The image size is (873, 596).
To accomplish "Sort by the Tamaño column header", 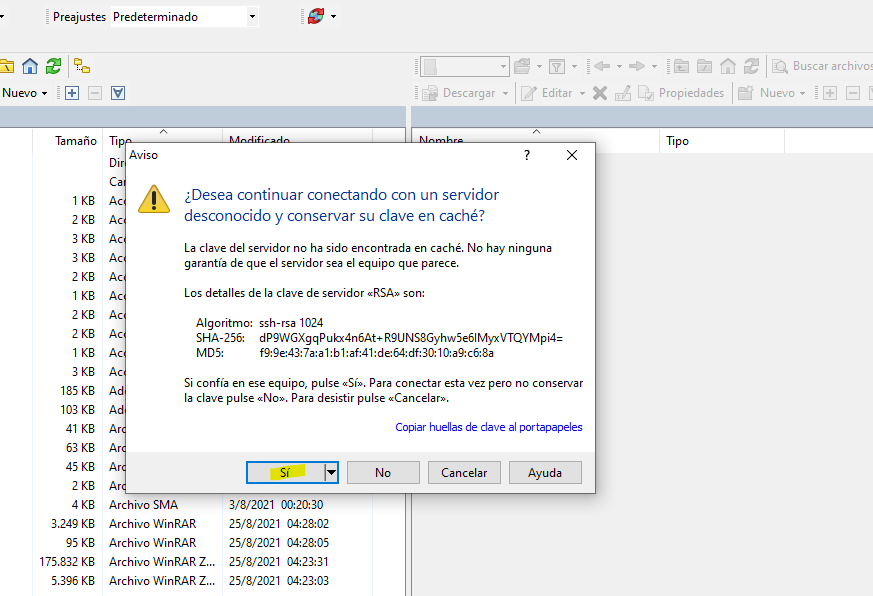I will 76,141.
